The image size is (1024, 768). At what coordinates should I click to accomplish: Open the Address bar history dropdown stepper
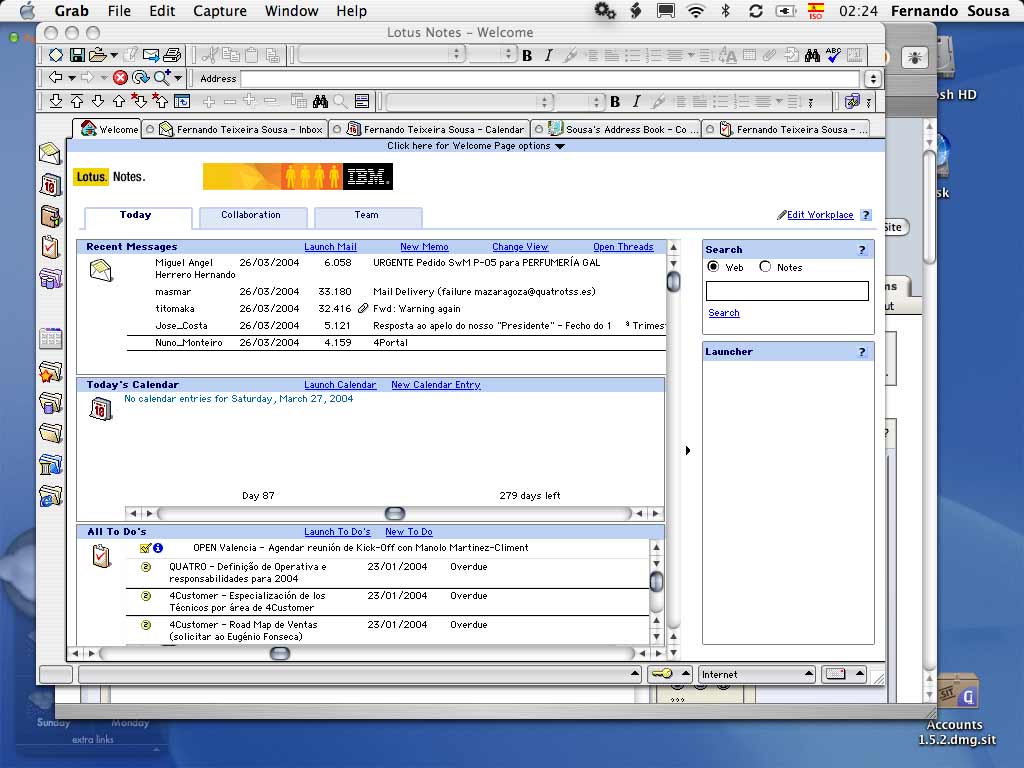[x=873, y=78]
